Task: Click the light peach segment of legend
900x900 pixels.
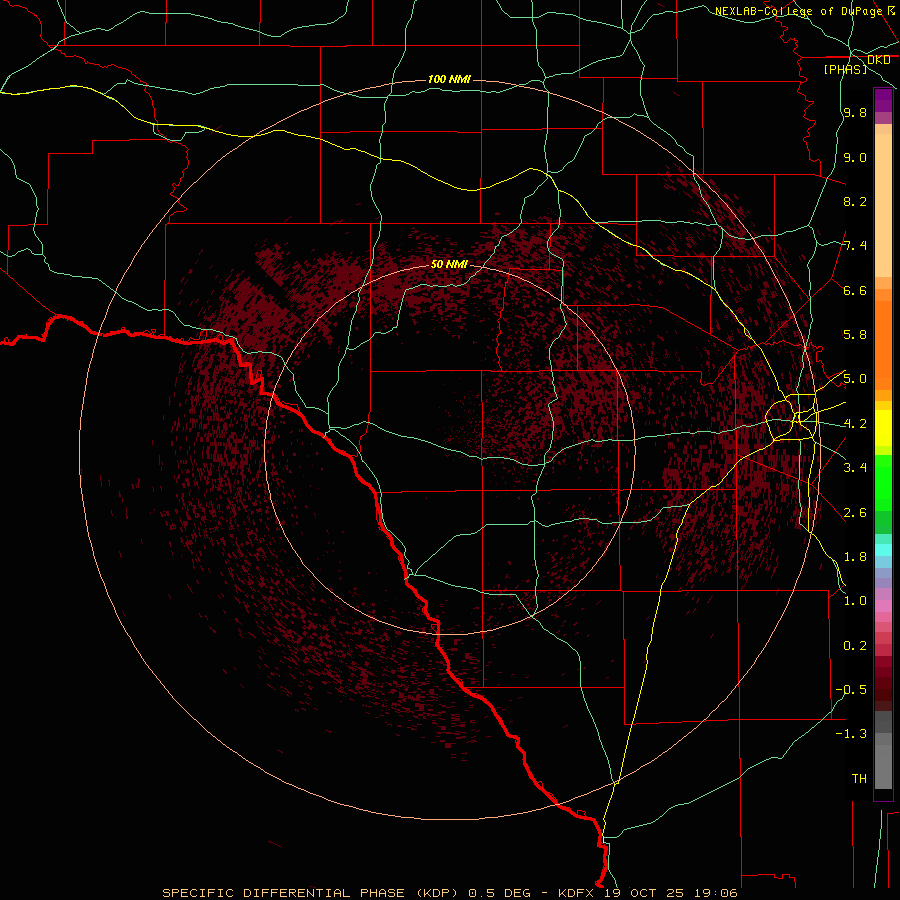Action: coord(883,205)
